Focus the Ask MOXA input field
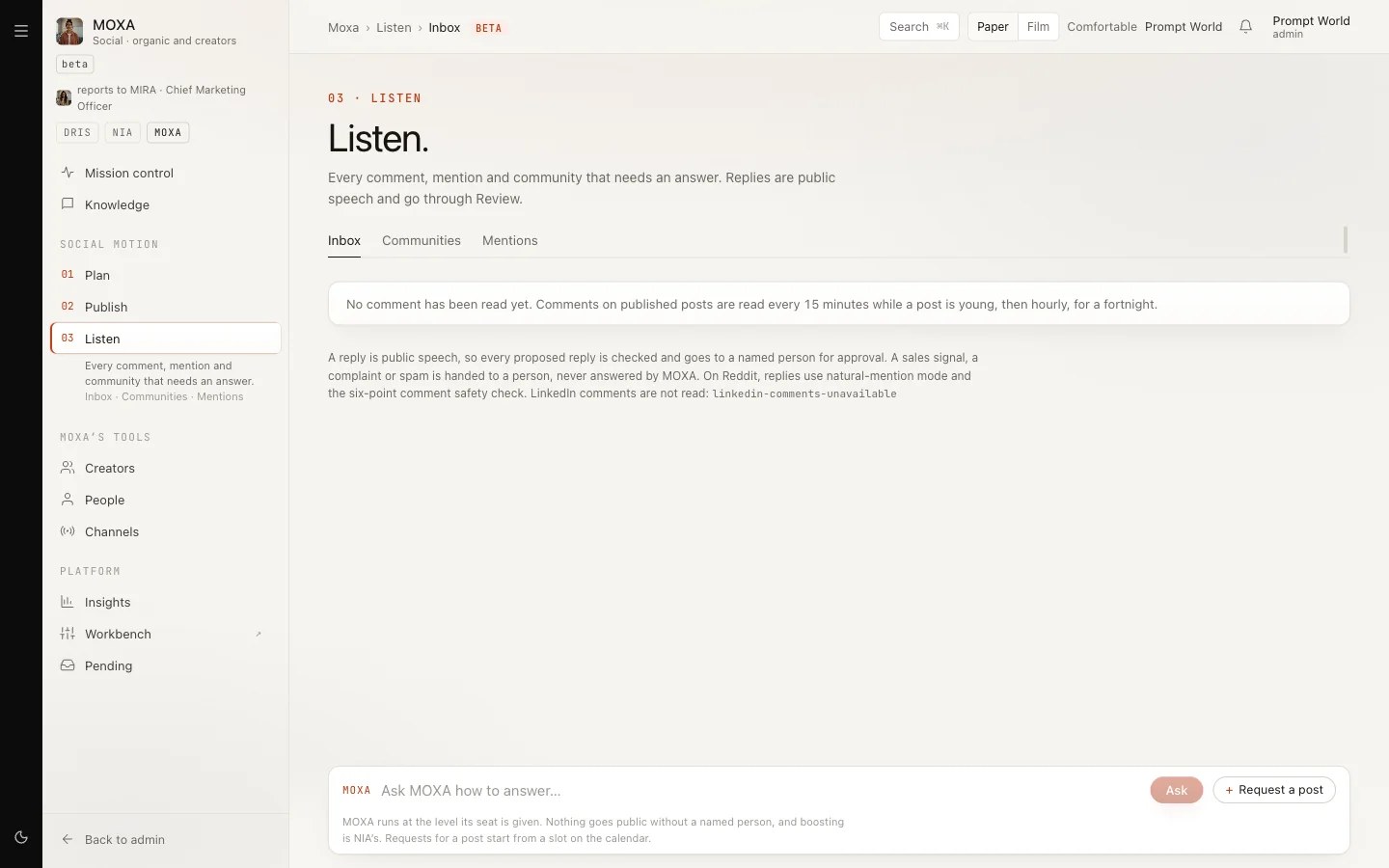The image size is (1389, 868). click(x=759, y=791)
